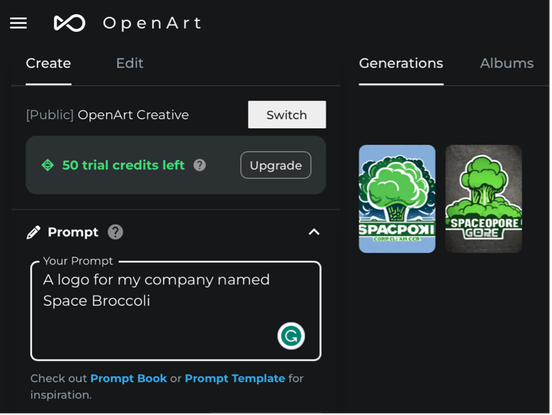Click the Switch model button
Screen dimensions: 552x415
[x=287, y=115]
